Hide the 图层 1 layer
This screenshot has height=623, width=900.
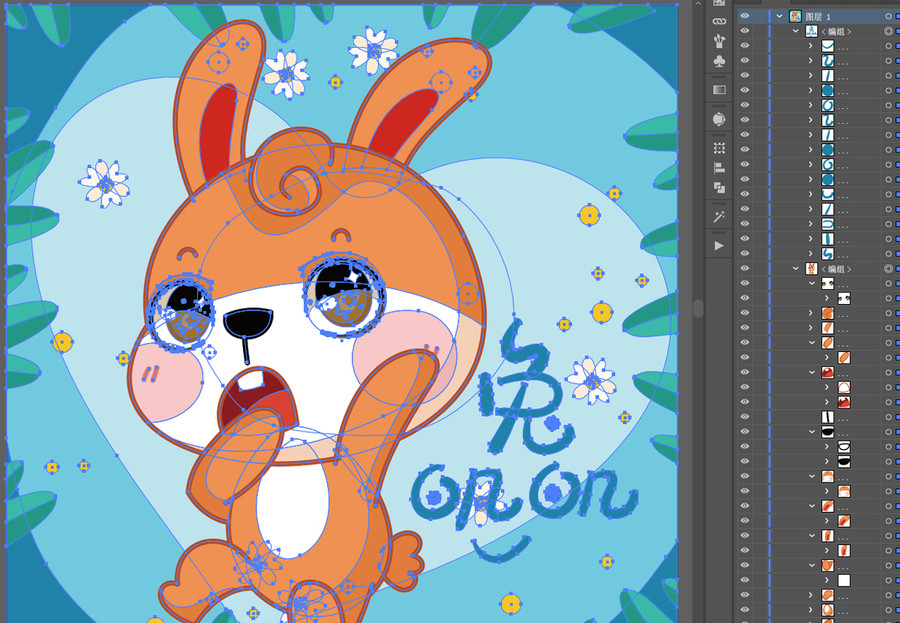pos(744,16)
